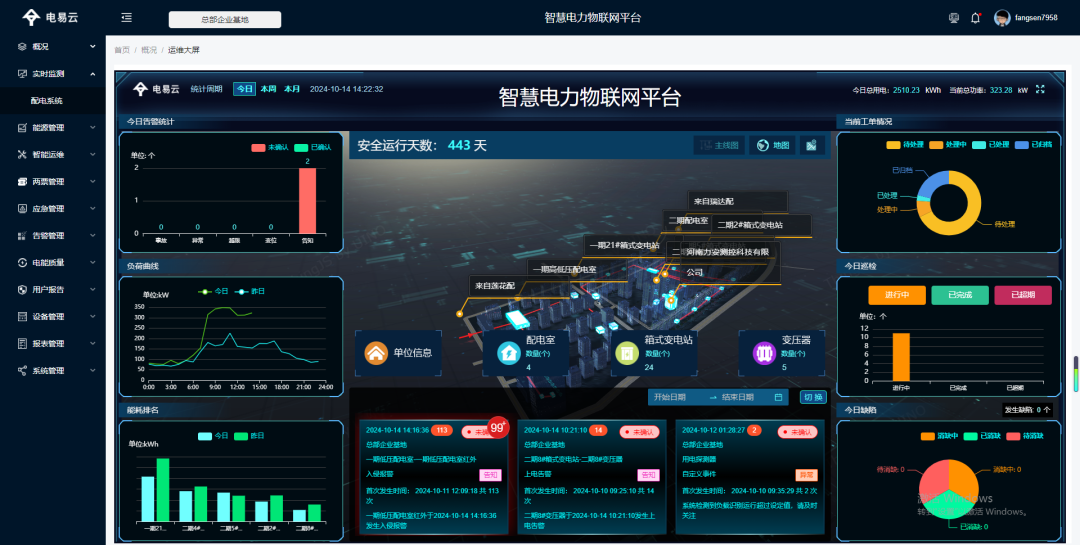Click the 单位信息 house icon

(376, 353)
